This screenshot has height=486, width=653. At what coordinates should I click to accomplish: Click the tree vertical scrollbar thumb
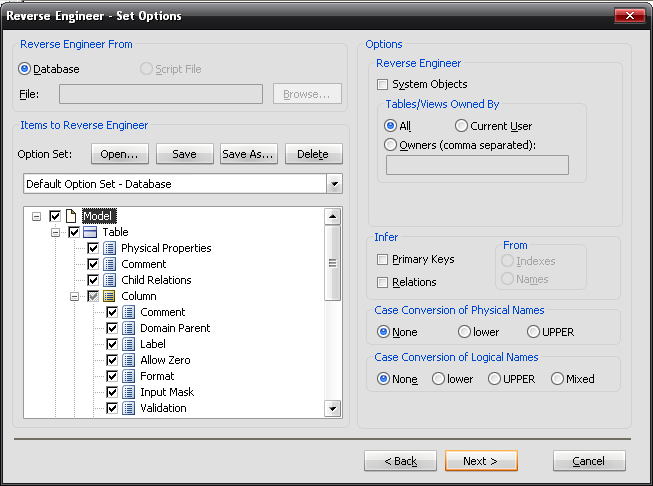[332, 263]
